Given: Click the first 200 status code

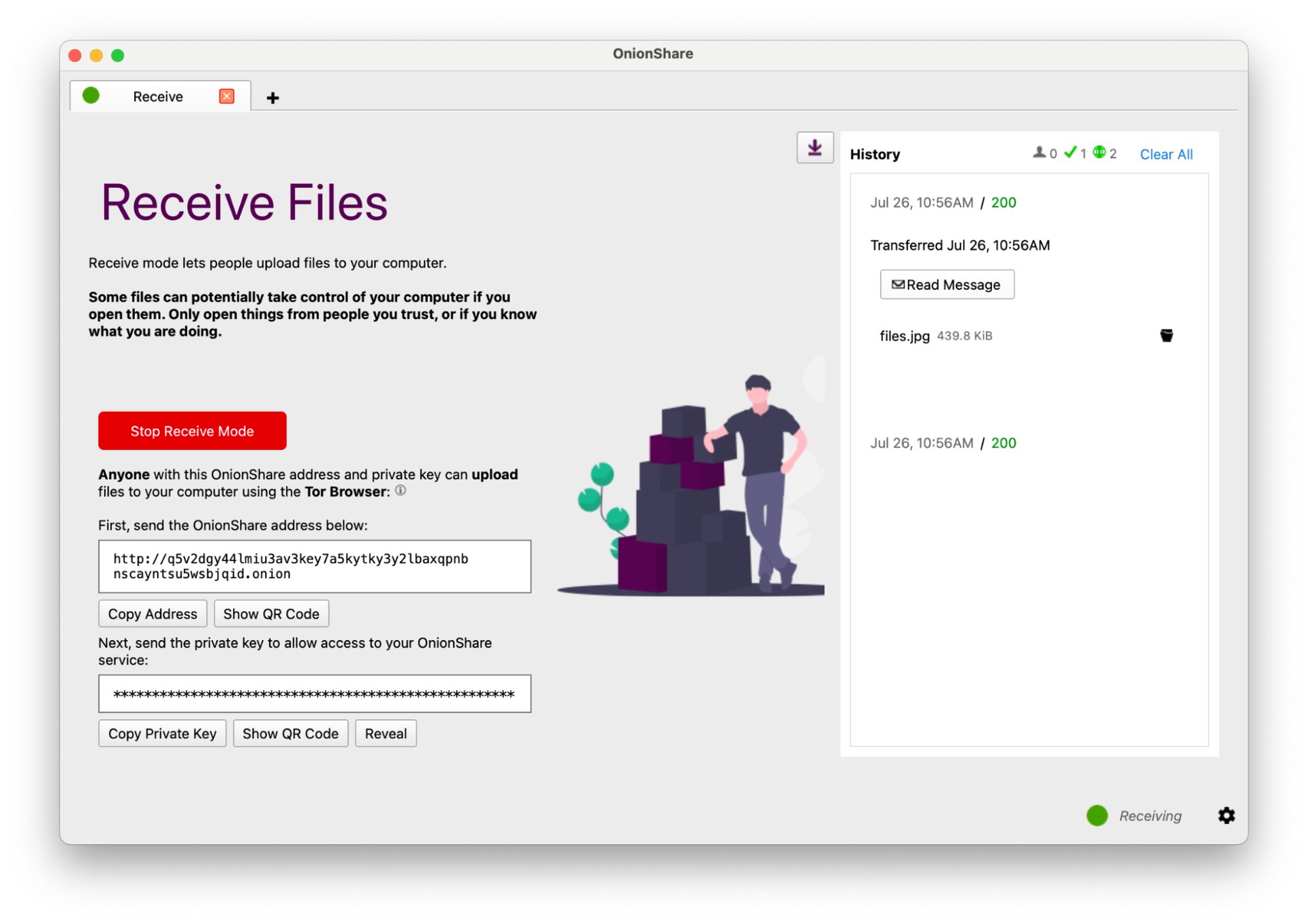Looking at the screenshot, I should coord(1003,202).
